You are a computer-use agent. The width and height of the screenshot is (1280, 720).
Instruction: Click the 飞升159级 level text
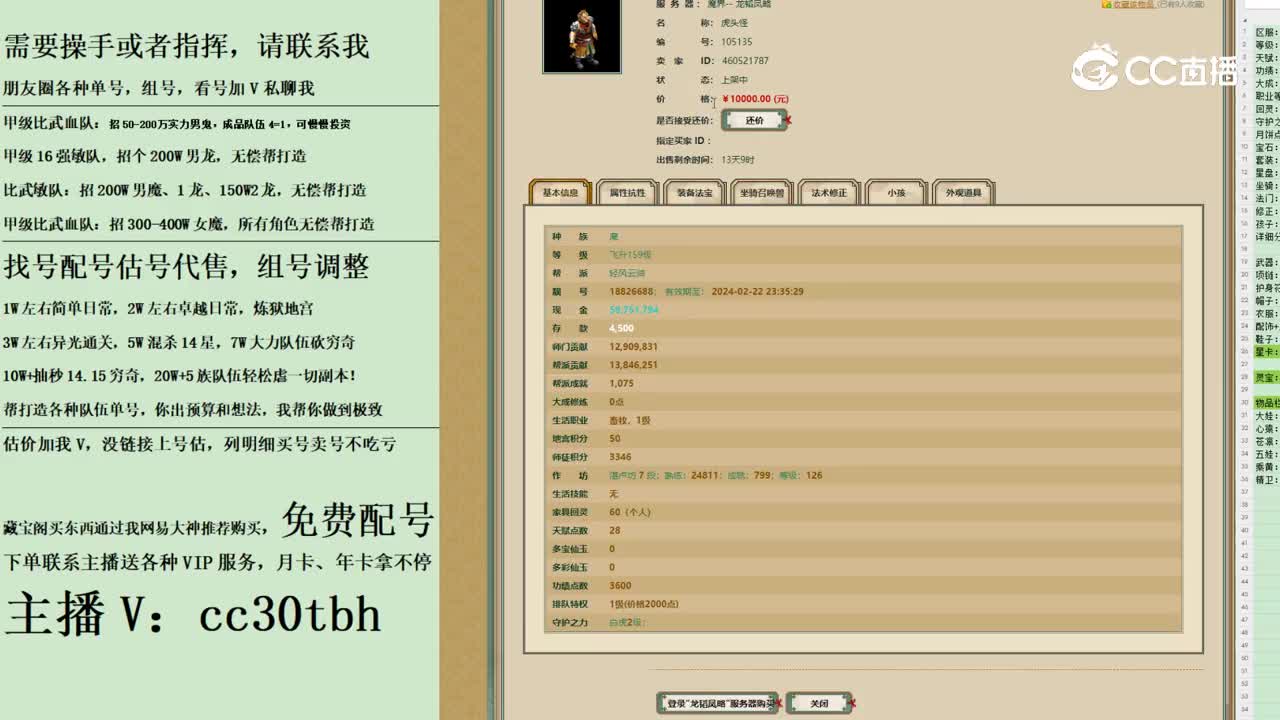630,255
